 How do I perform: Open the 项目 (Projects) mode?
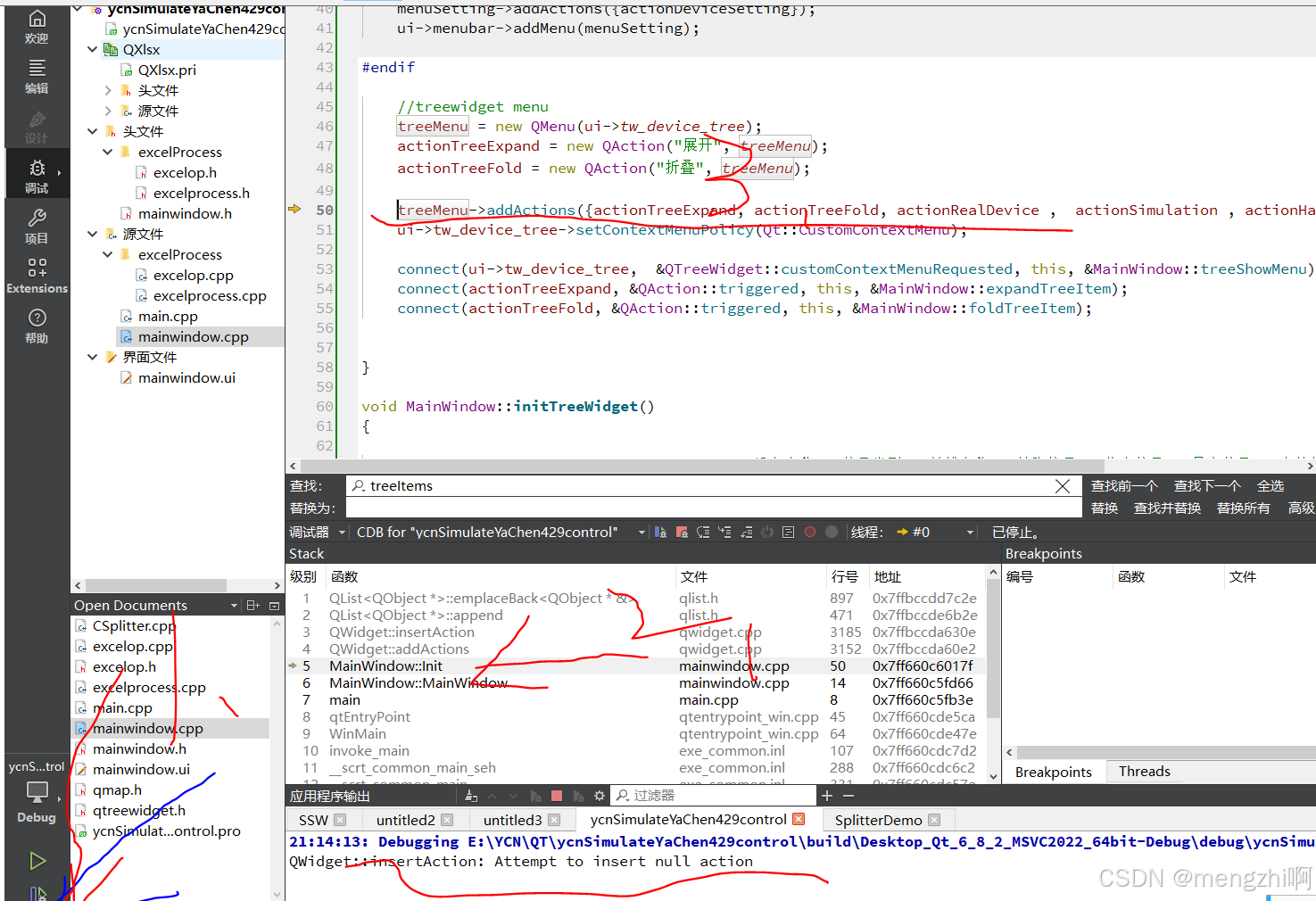pyautogui.click(x=37, y=227)
